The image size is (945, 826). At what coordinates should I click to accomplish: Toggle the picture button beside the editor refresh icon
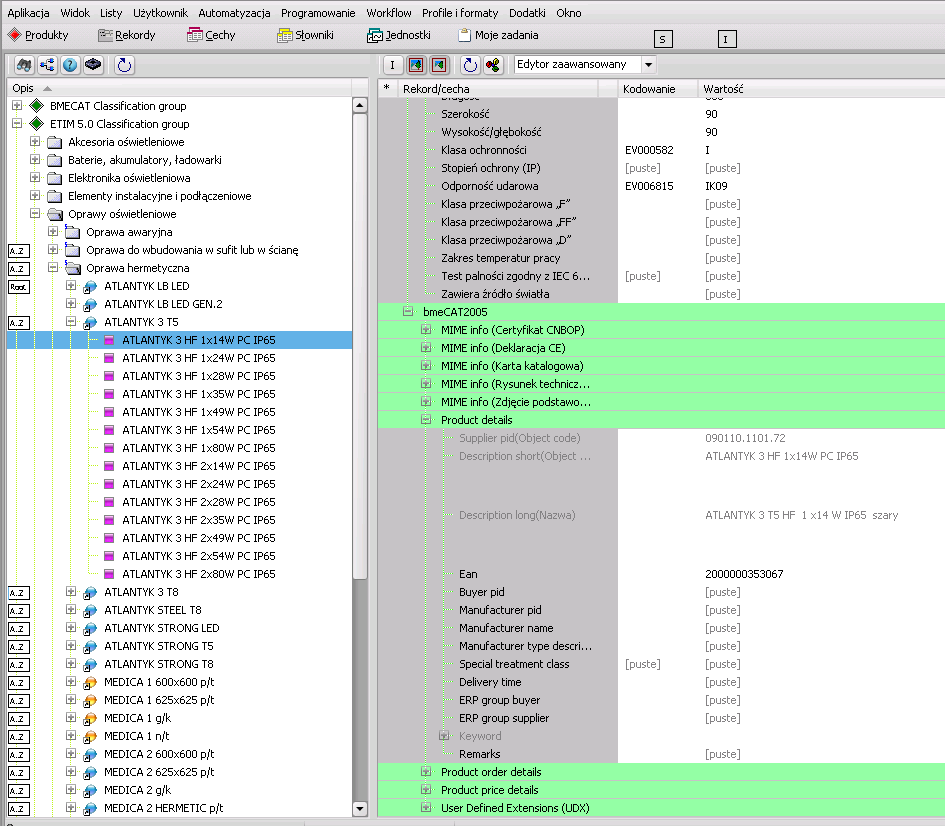439,64
